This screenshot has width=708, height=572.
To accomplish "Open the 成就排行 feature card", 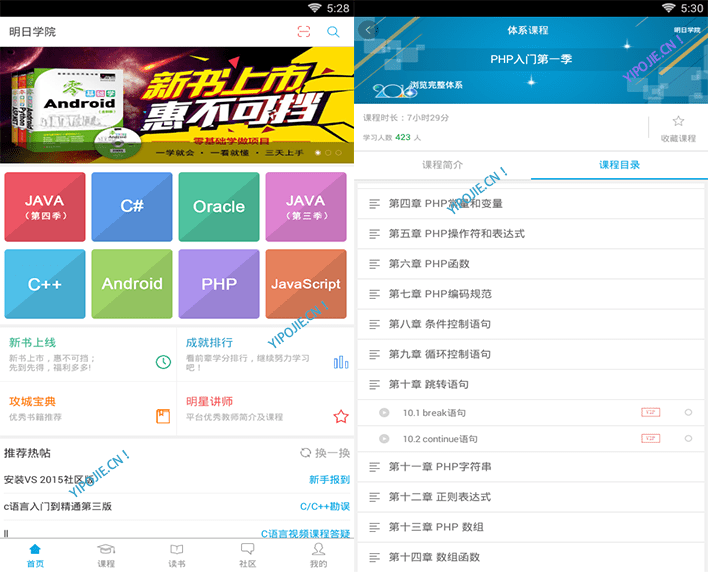I will (x=266, y=354).
